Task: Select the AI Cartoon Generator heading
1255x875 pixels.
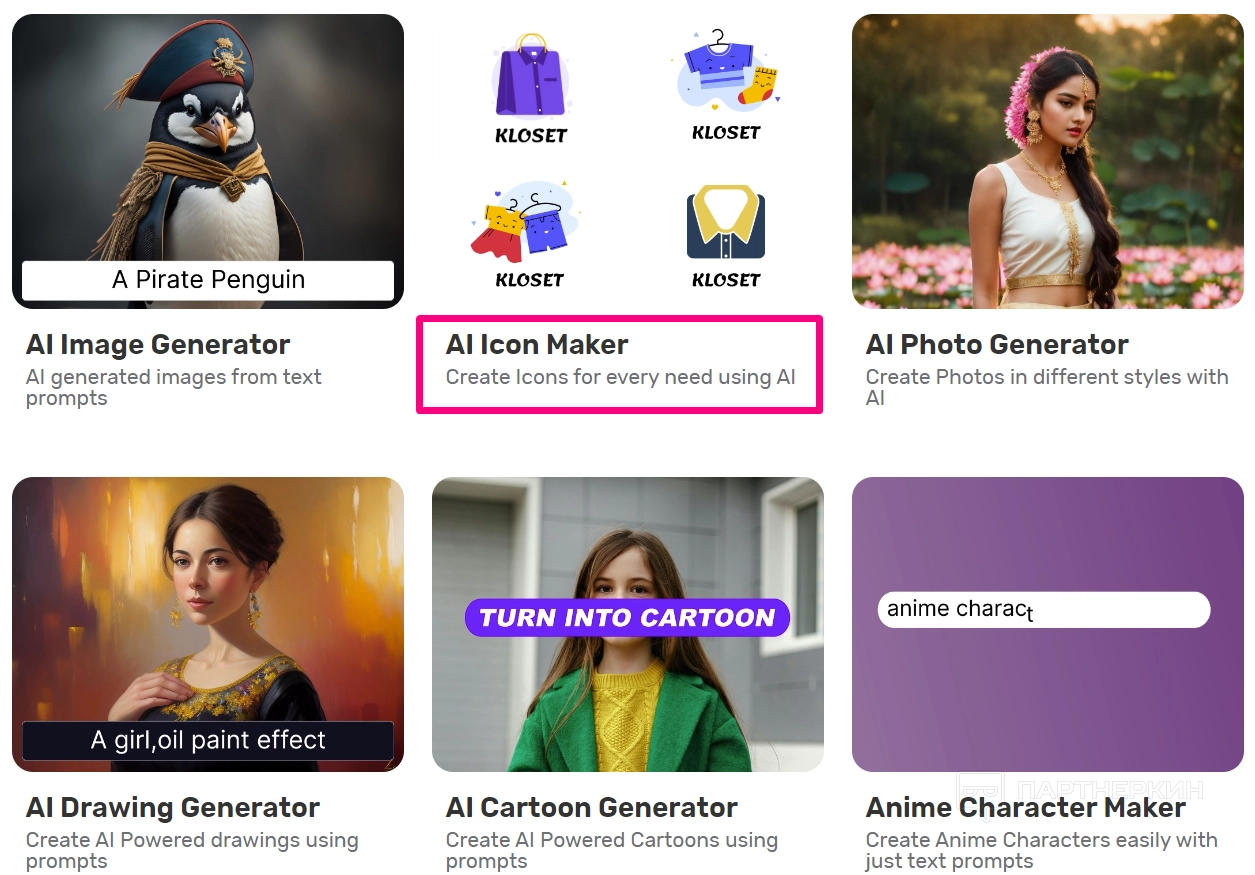Action: pos(592,808)
